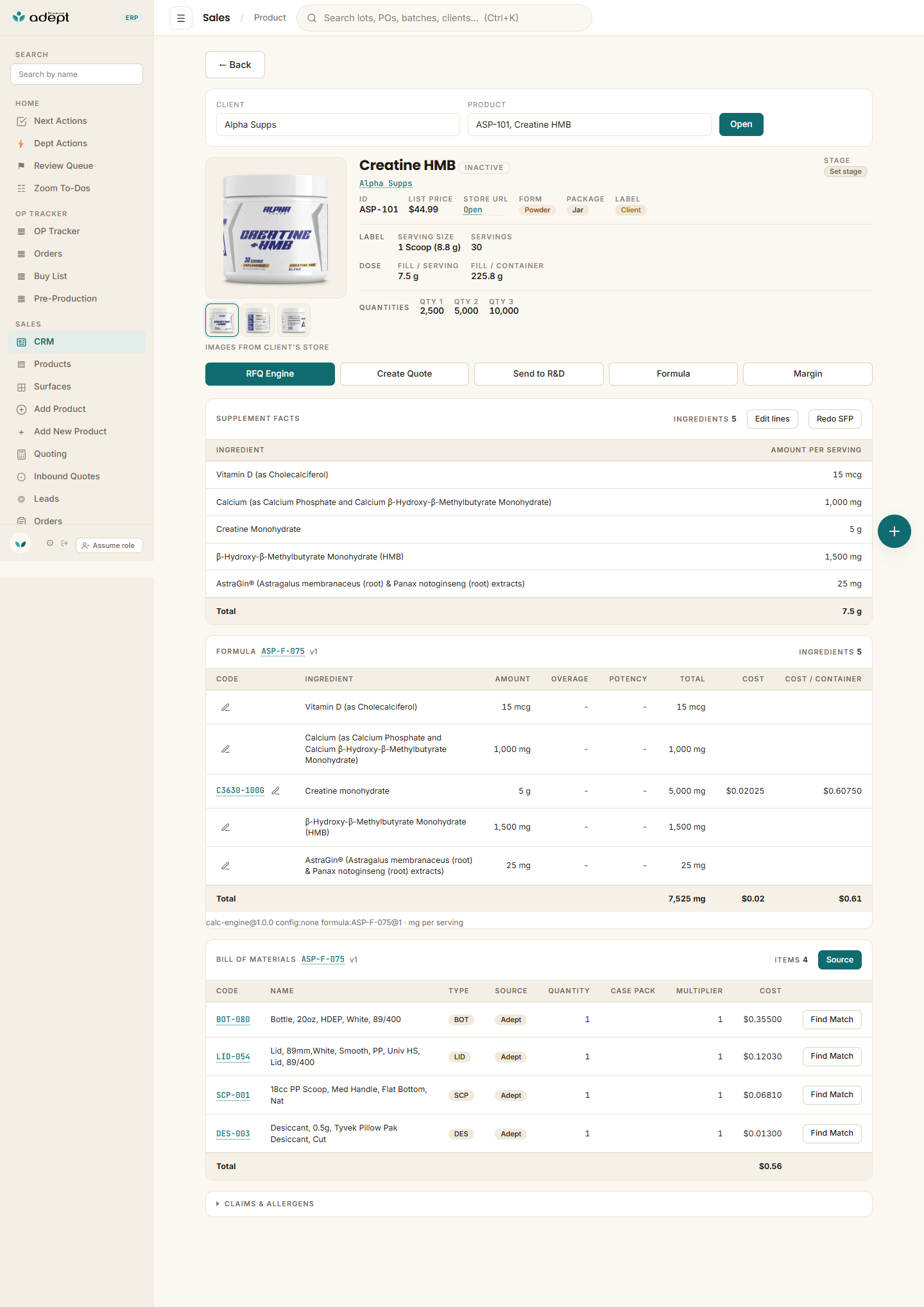The width and height of the screenshot is (924, 1307).
Task: Click the green Open button
Action: pos(741,124)
